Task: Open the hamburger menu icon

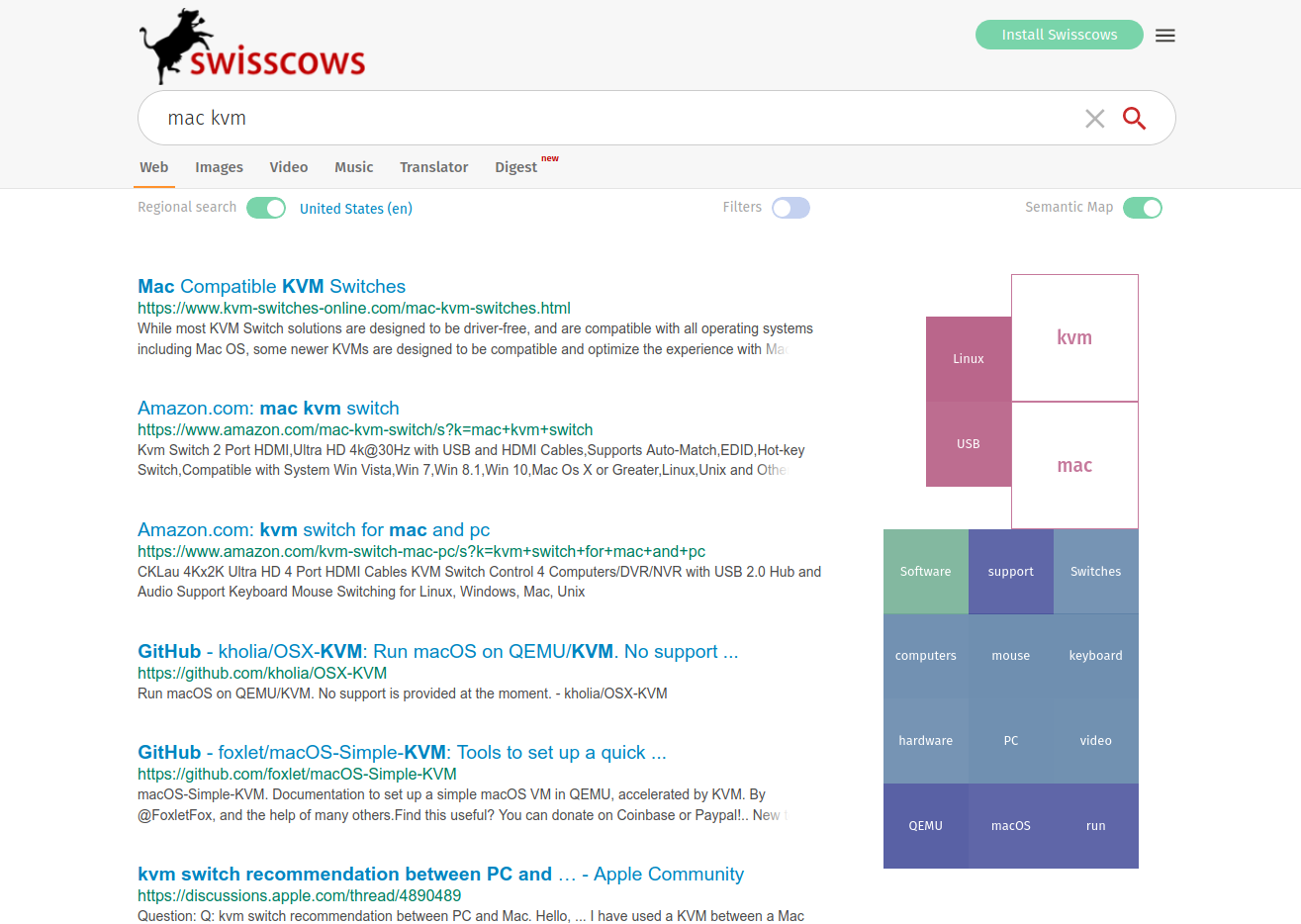Action: pos(1165,36)
